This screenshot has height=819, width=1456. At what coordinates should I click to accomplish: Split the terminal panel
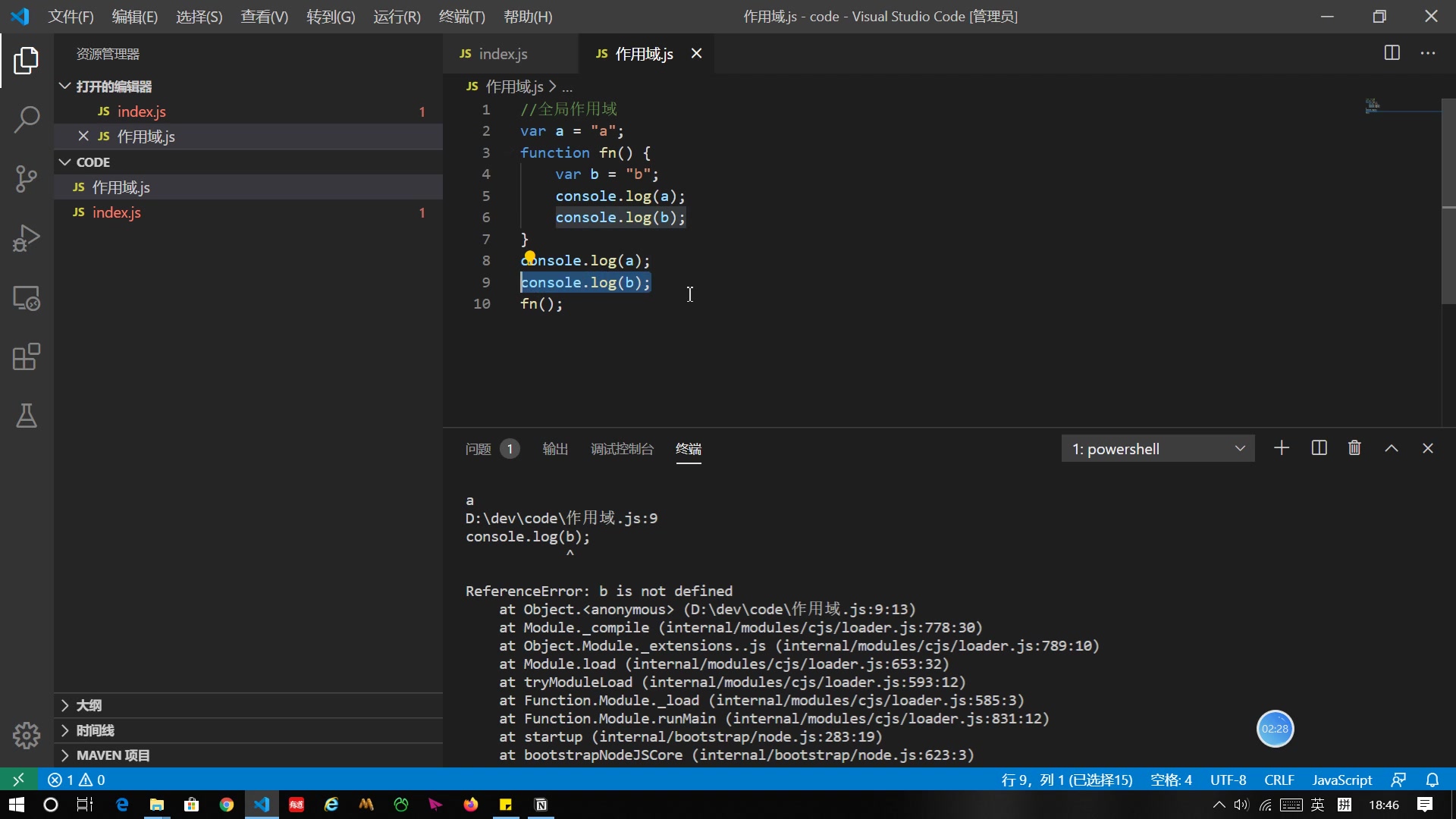click(x=1319, y=448)
